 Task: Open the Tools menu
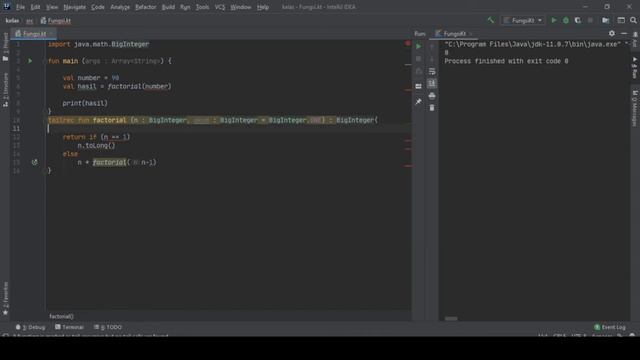tap(202, 7)
